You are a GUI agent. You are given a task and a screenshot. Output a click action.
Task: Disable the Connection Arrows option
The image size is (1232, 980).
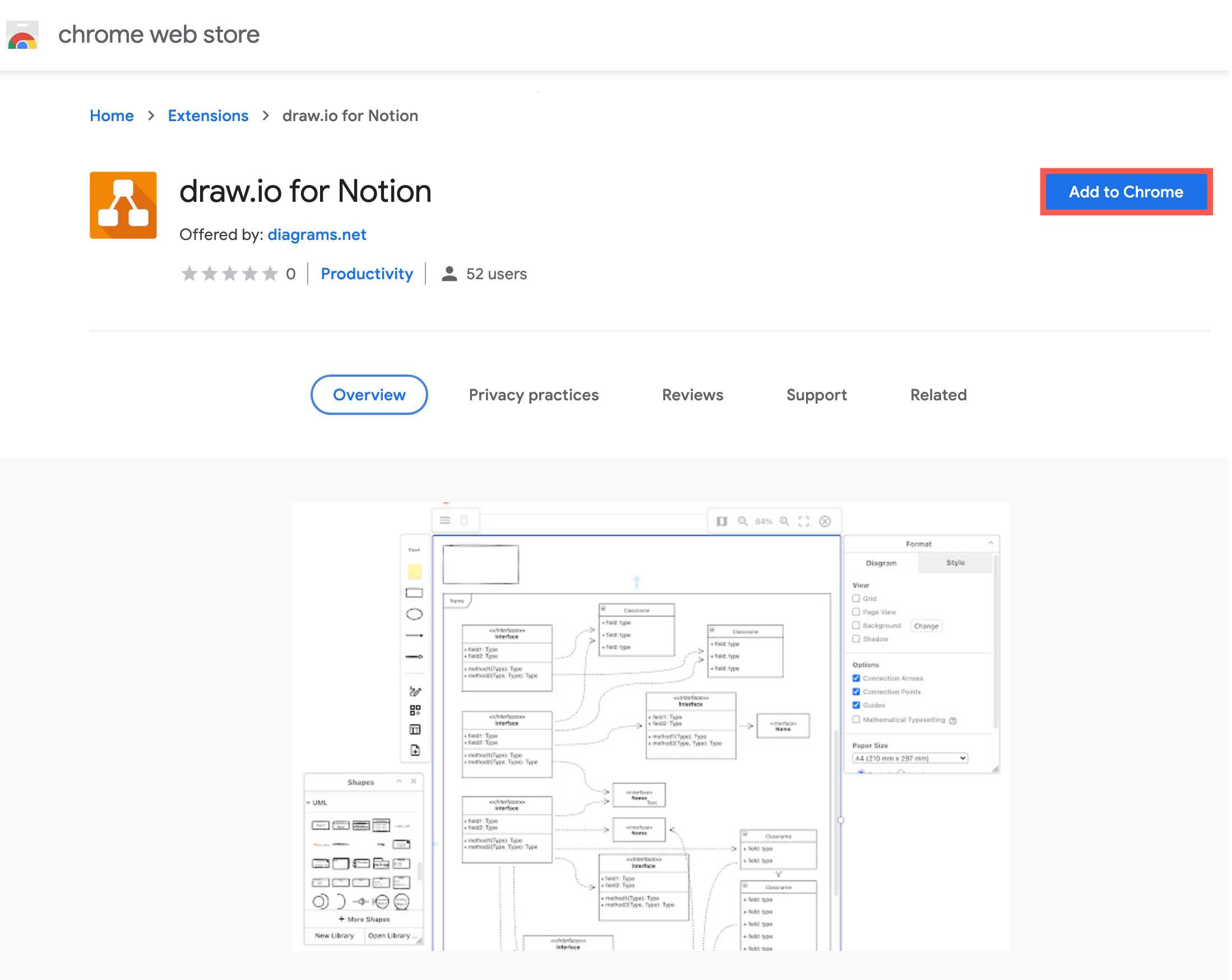[x=855, y=678]
